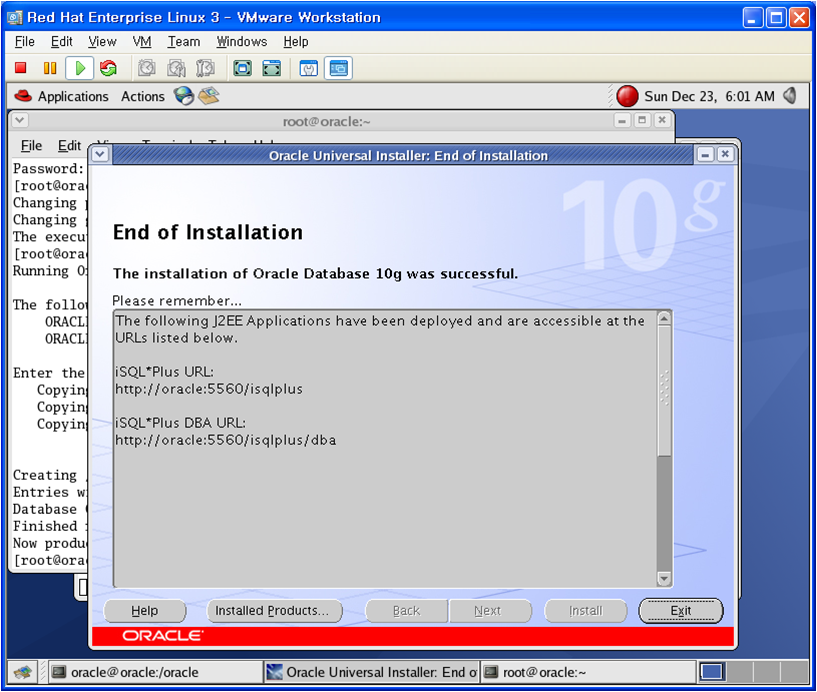Minimize the Oracle Universal Installer window
This screenshot has height=692, width=817.
tap(705, 155)
